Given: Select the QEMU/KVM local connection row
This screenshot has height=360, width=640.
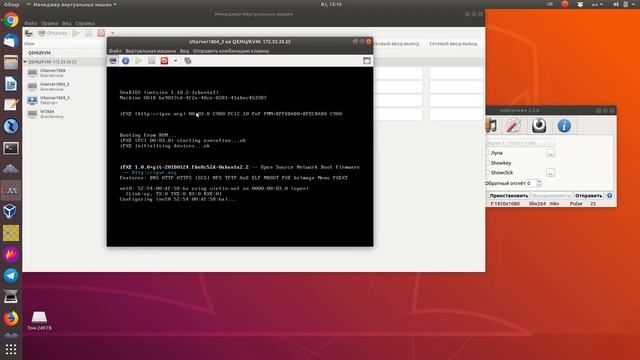Looking at the screenshot, I should click(x=63, y=53).
